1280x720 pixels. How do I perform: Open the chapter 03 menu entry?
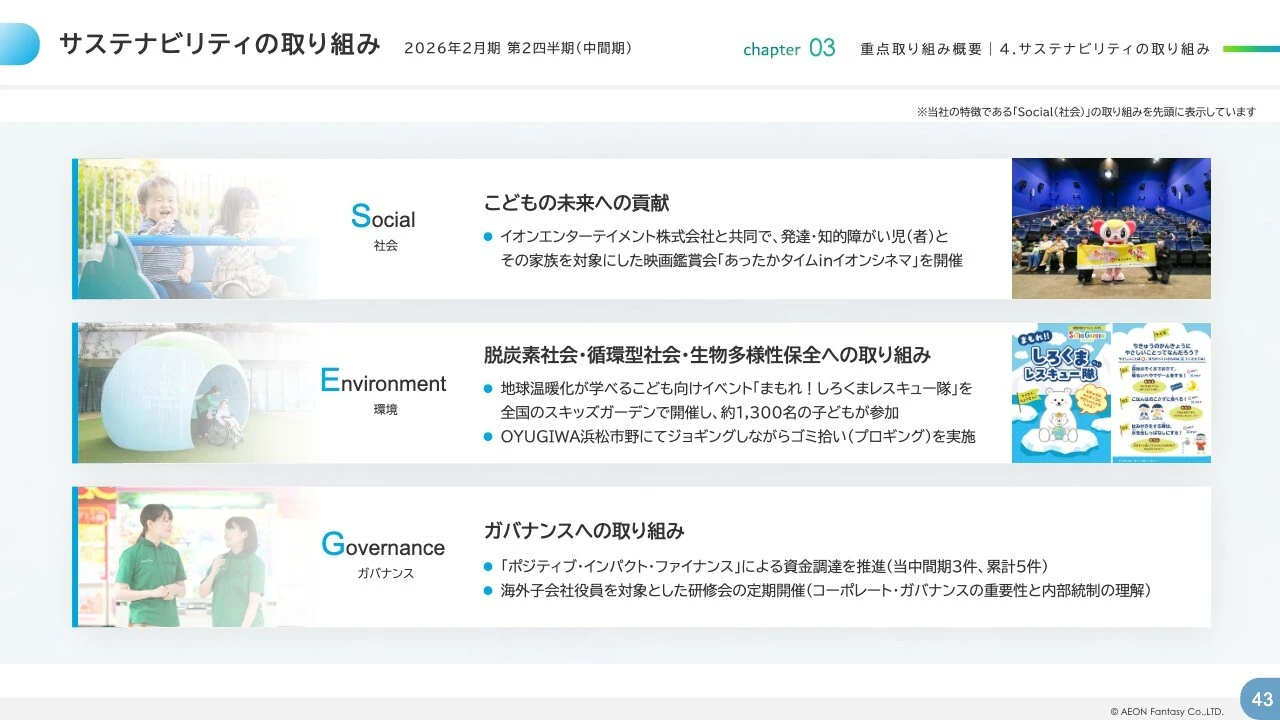[x=790, y=48]
